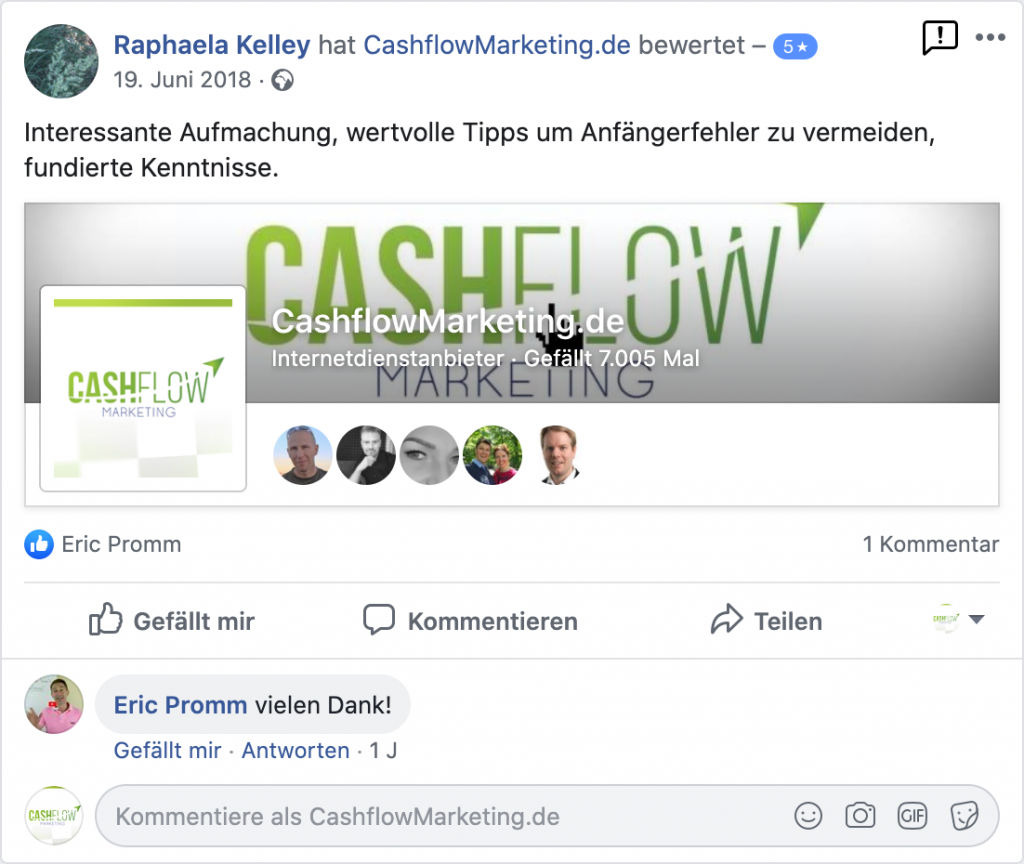Open the CashflowMarketing page logo thumbnail
The height and width of the screenshot is (864, 1024).
[x=143, y=389]
